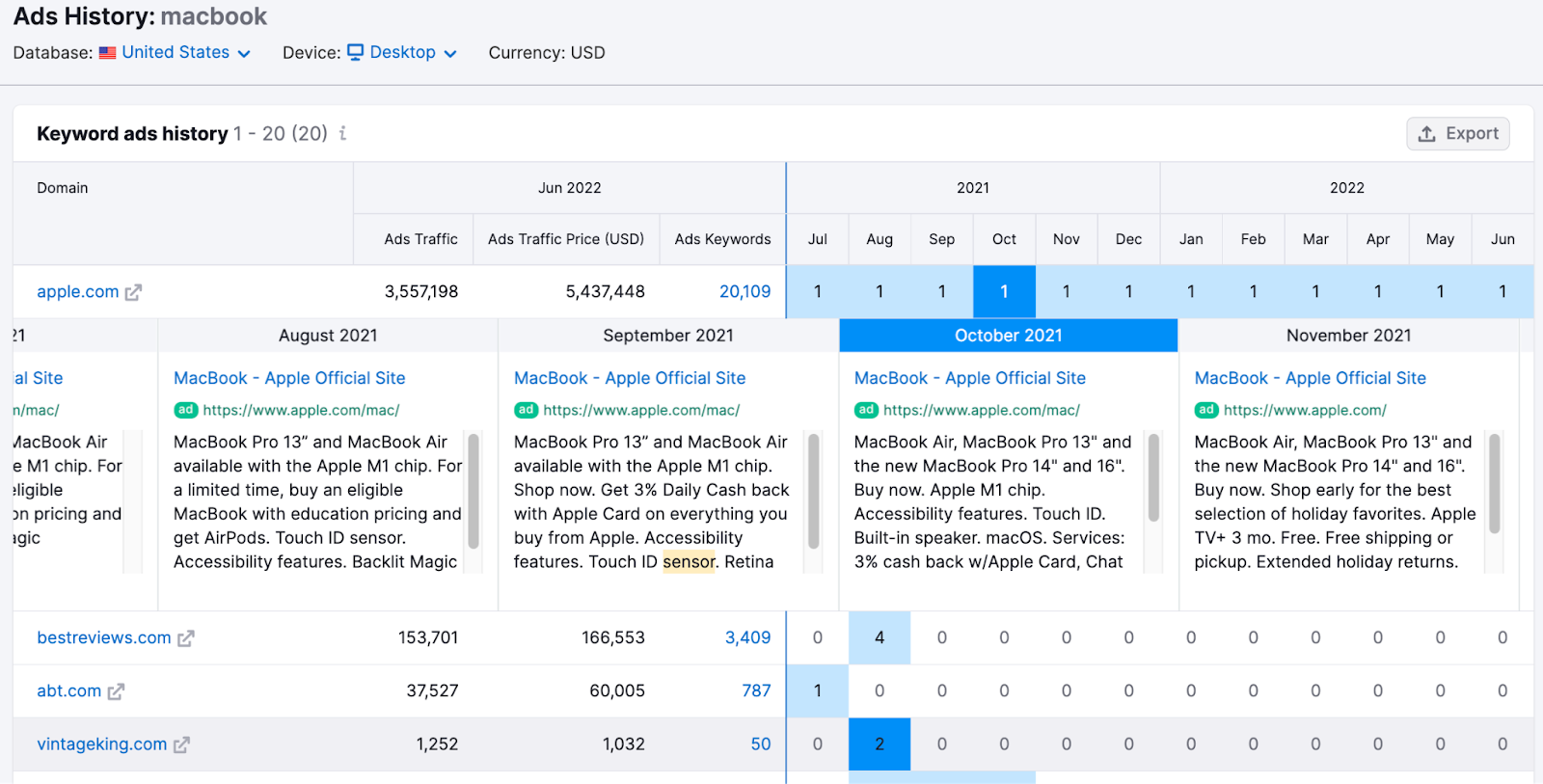Click info icon beside Keyword ads history
The width and height of the screenshot is (1543, 784).
point(342,134)
